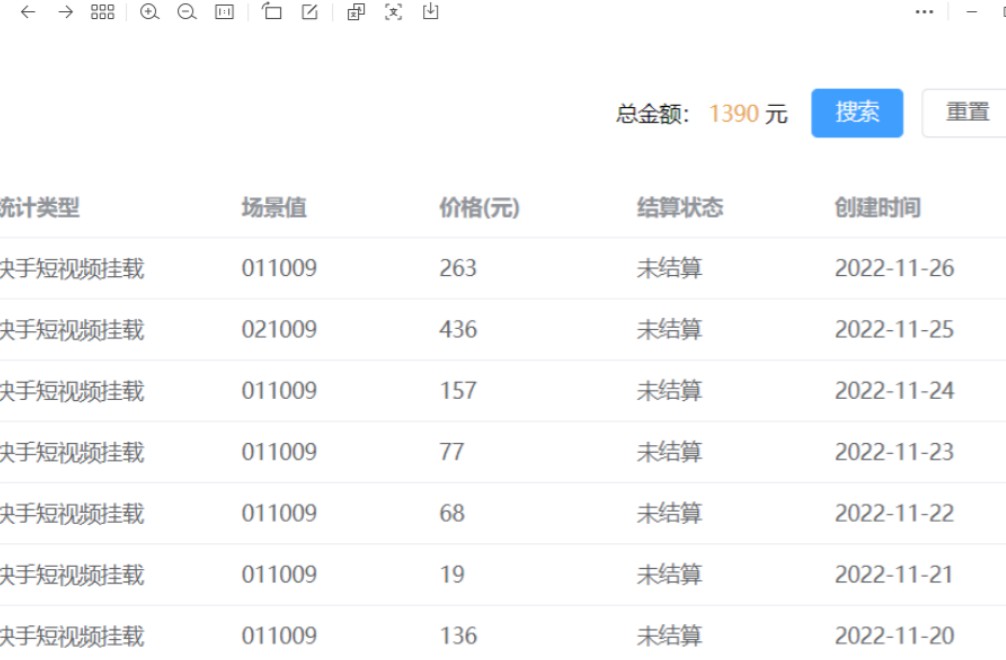This screenshot has width=1006, height=660.
Task: Zoom in using the magnifier plus icon
Action: pos(149,12)
